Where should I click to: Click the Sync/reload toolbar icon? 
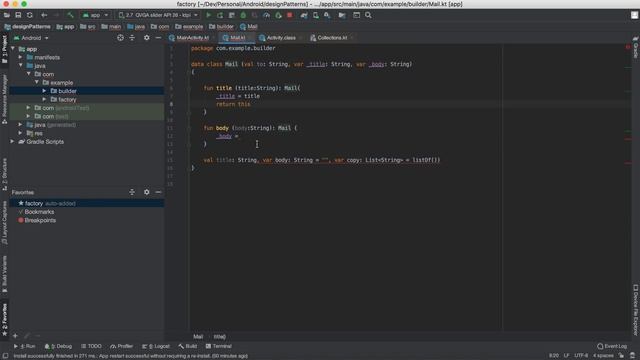[30, 15]
